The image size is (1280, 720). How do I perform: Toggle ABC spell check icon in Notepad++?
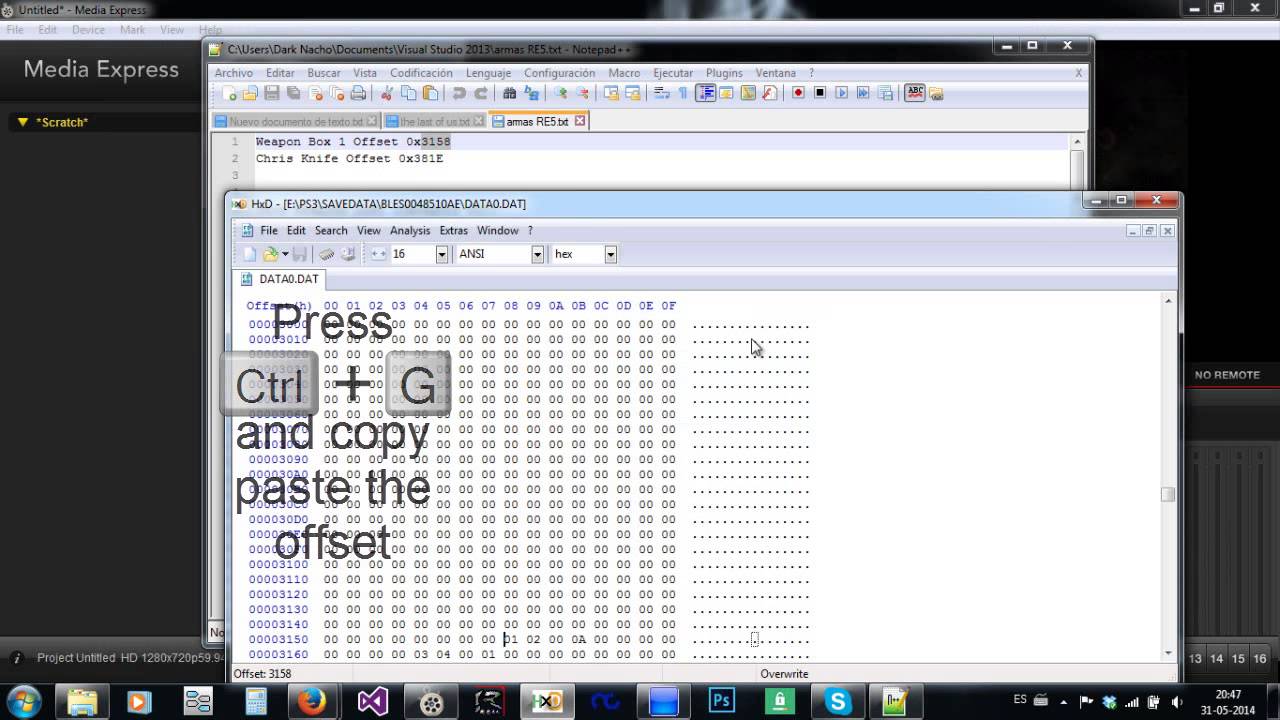tap(914, 93)
